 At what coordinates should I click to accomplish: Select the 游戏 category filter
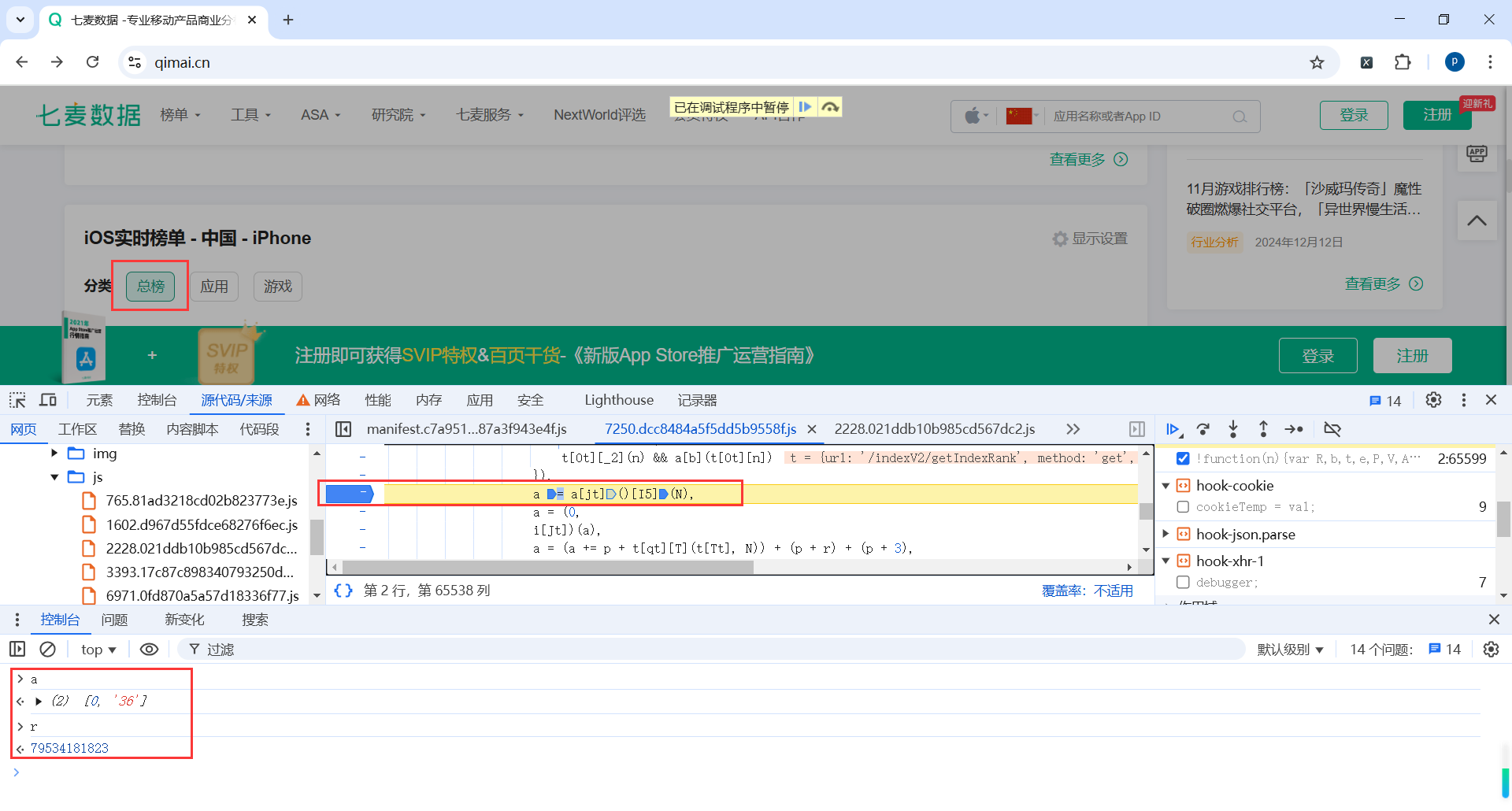[x=278, y=286]
